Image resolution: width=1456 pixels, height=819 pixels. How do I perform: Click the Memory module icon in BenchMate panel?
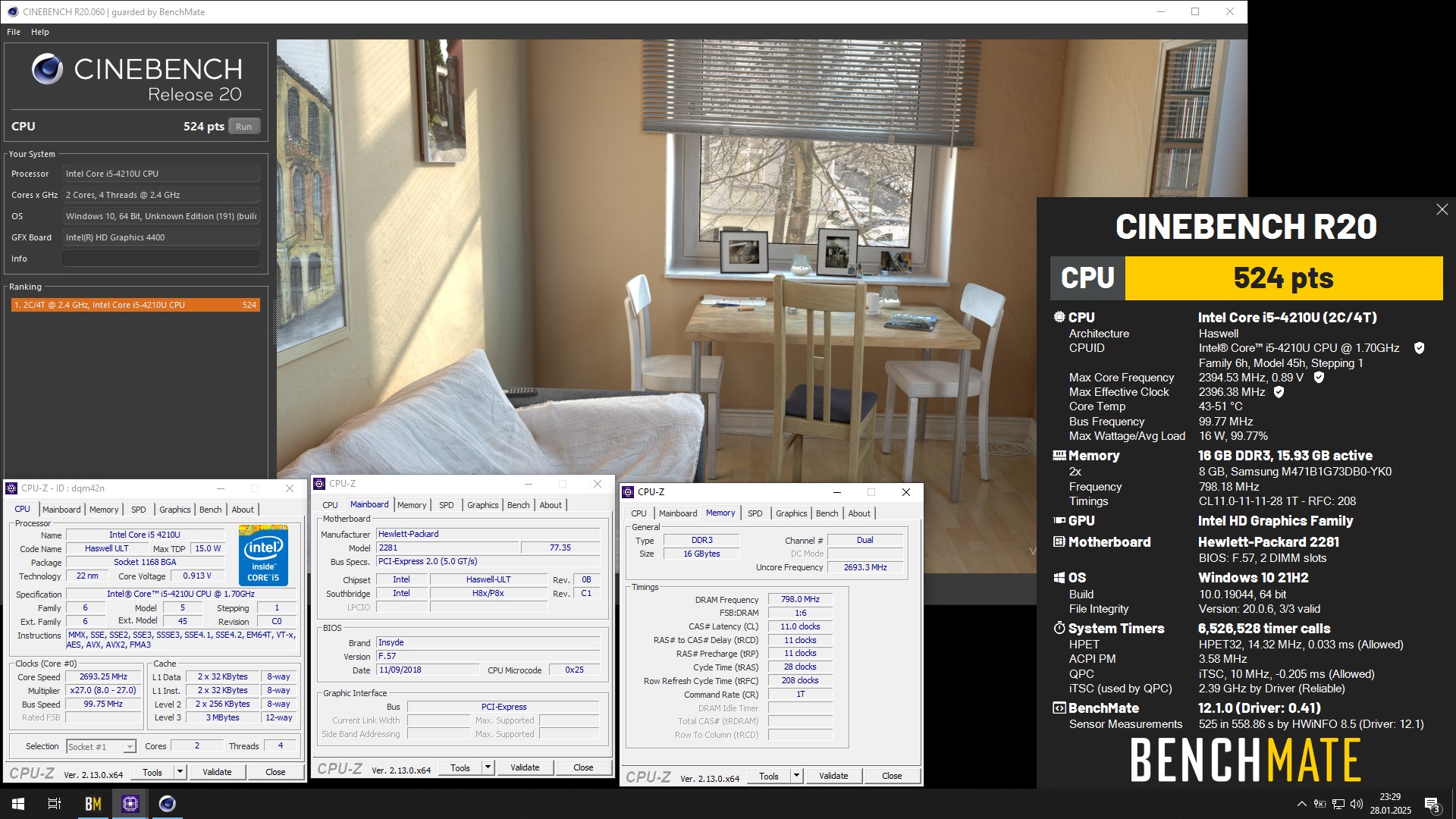(1059, 456)
